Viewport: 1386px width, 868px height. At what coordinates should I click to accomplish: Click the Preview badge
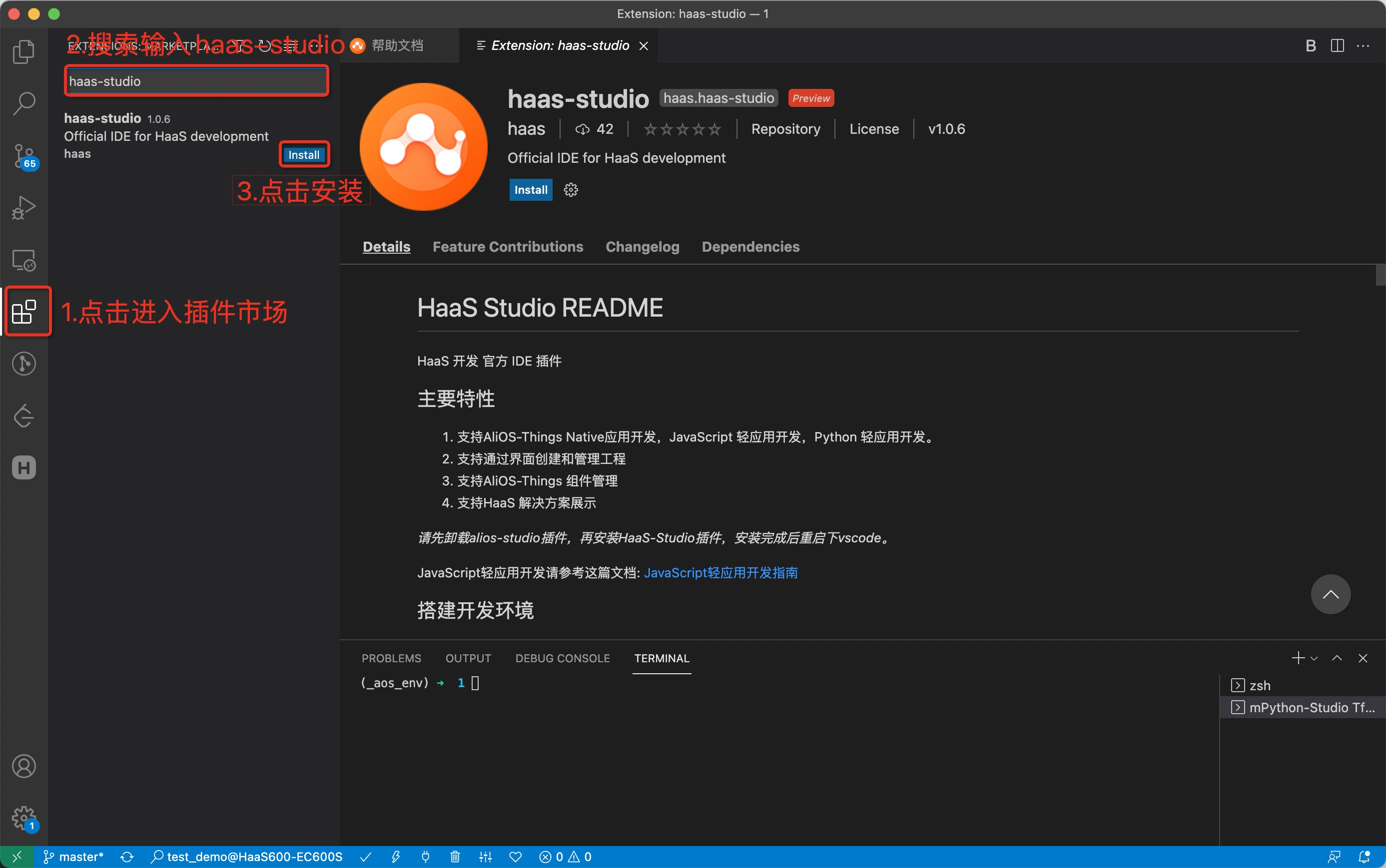pyautogui.click(x=811, y=98)
